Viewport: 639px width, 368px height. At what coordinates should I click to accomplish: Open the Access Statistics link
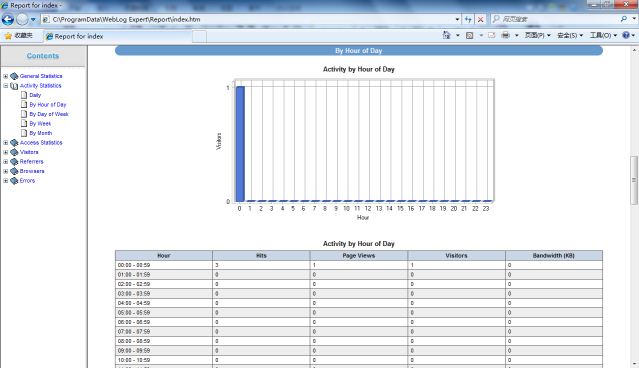click(x=41, y=143)
